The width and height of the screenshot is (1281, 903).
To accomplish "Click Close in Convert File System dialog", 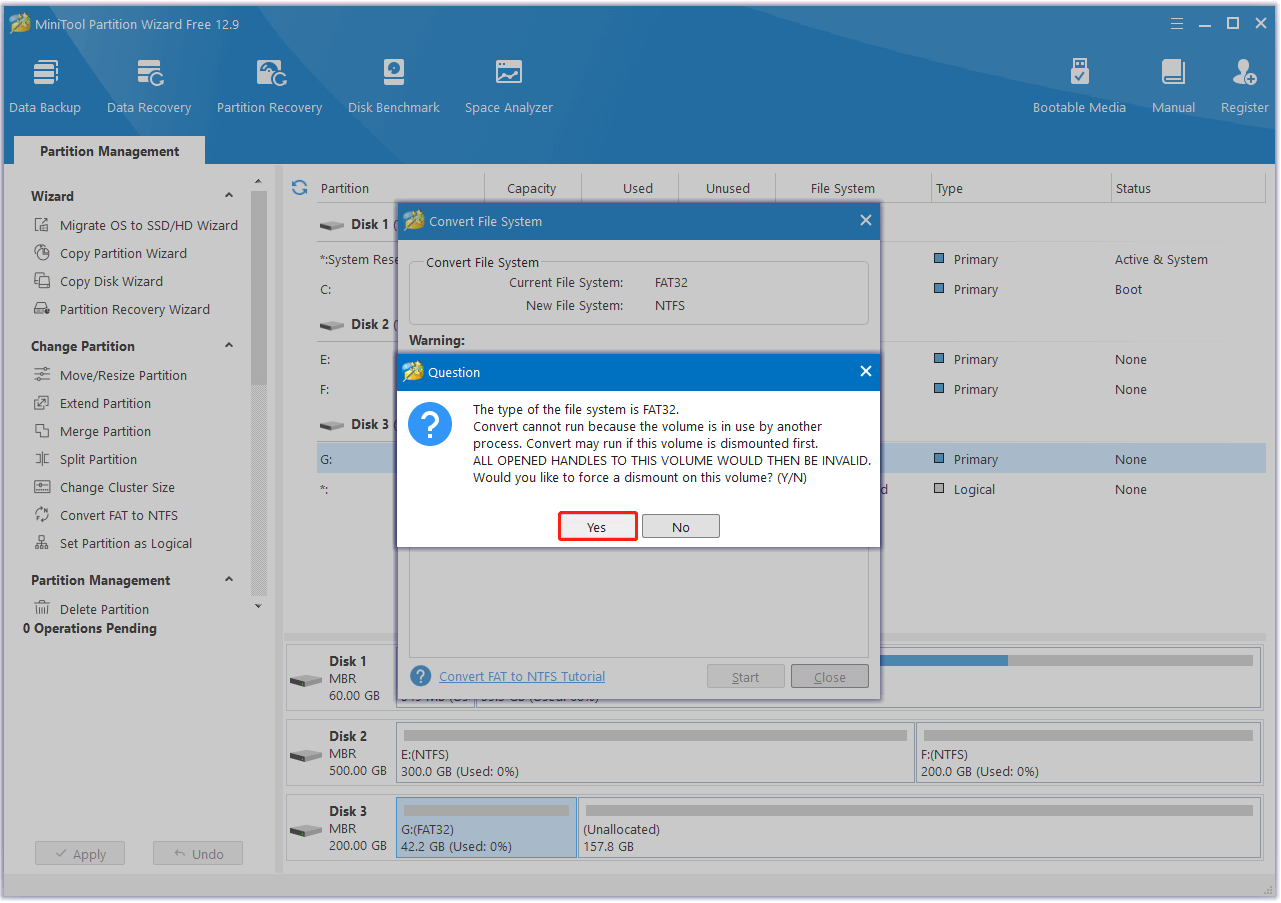I will (x=830, y=677).
